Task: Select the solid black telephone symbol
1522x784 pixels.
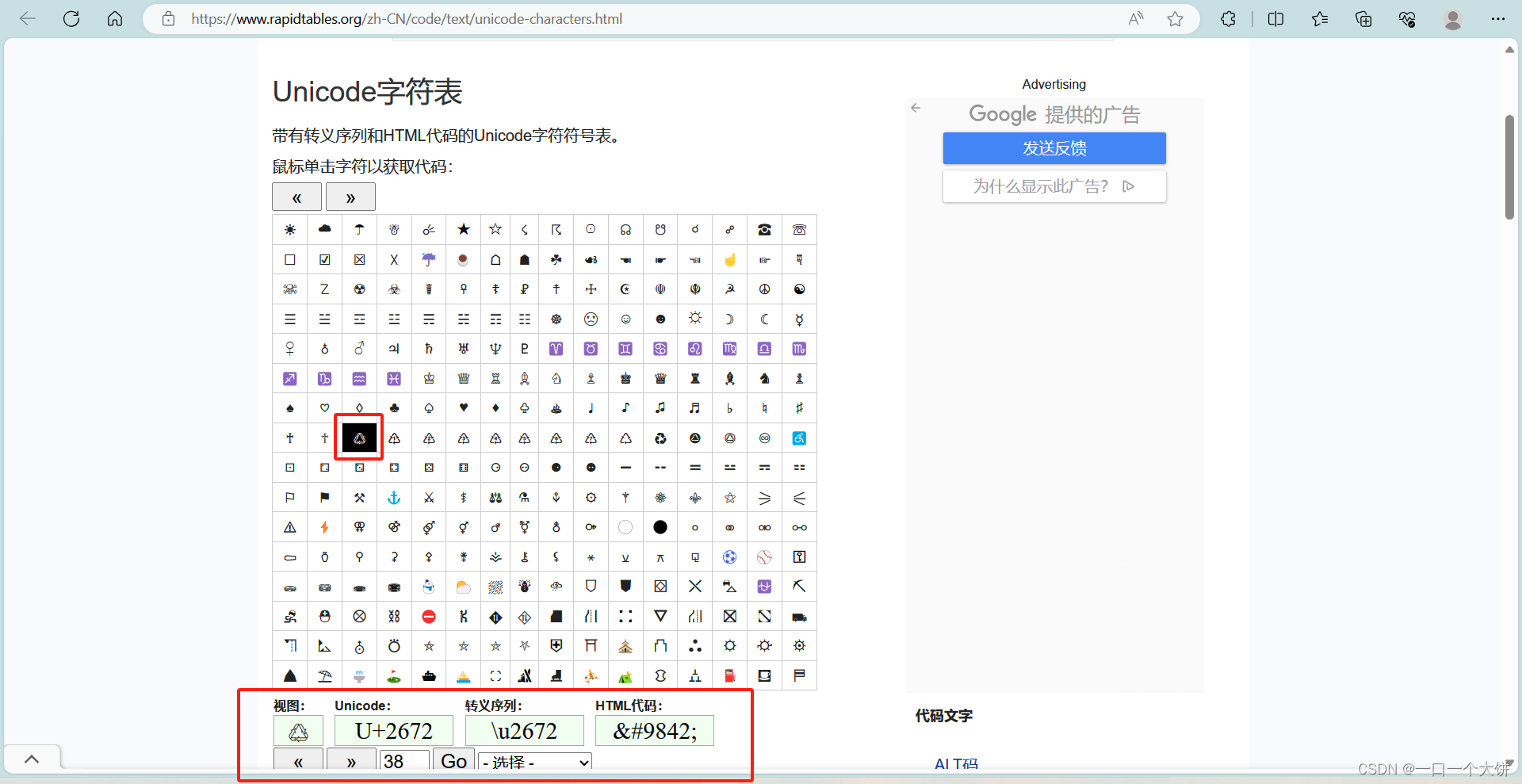Action: (x=764, y=230)
